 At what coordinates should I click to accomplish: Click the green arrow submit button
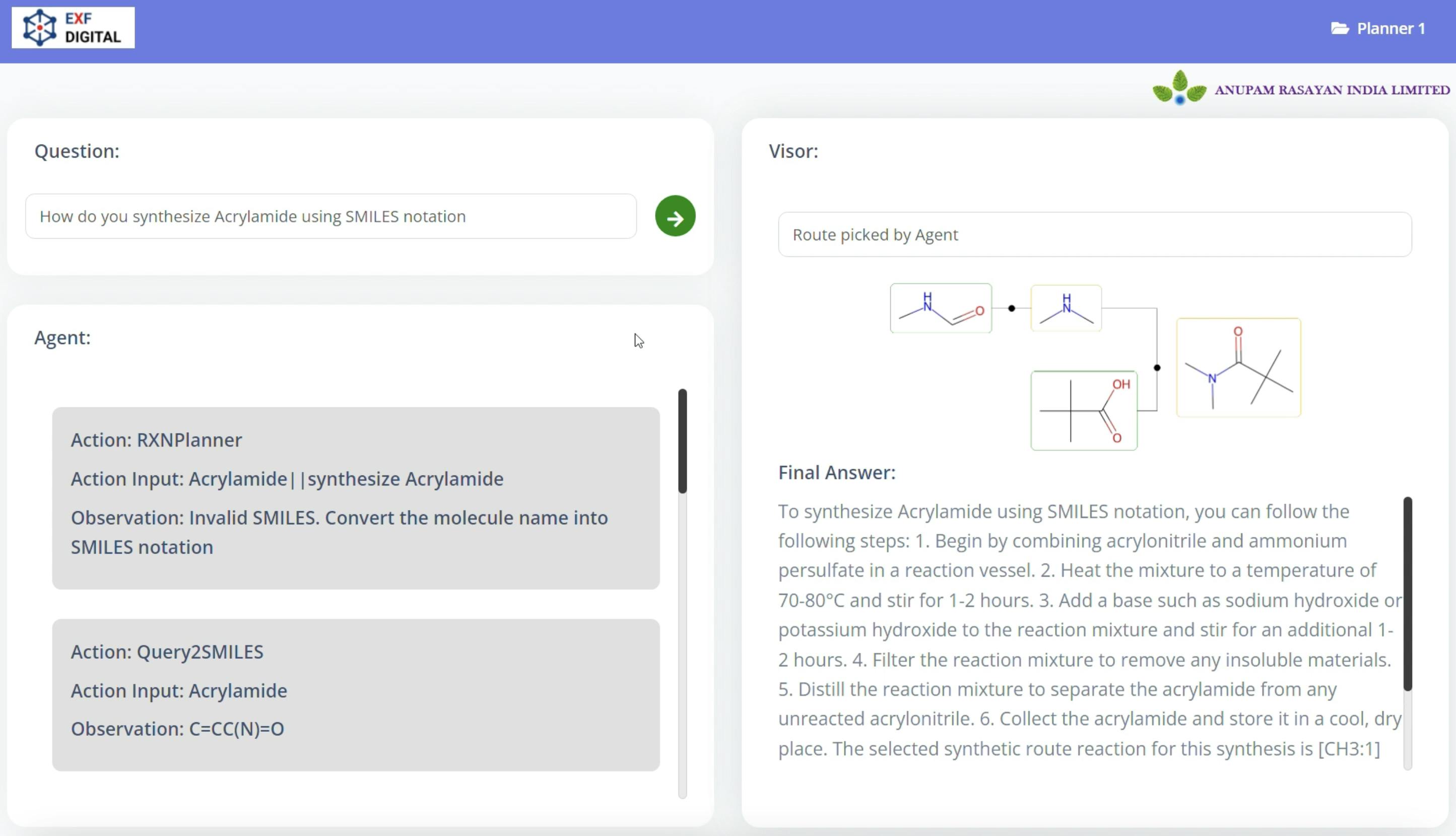click(675, 217)
